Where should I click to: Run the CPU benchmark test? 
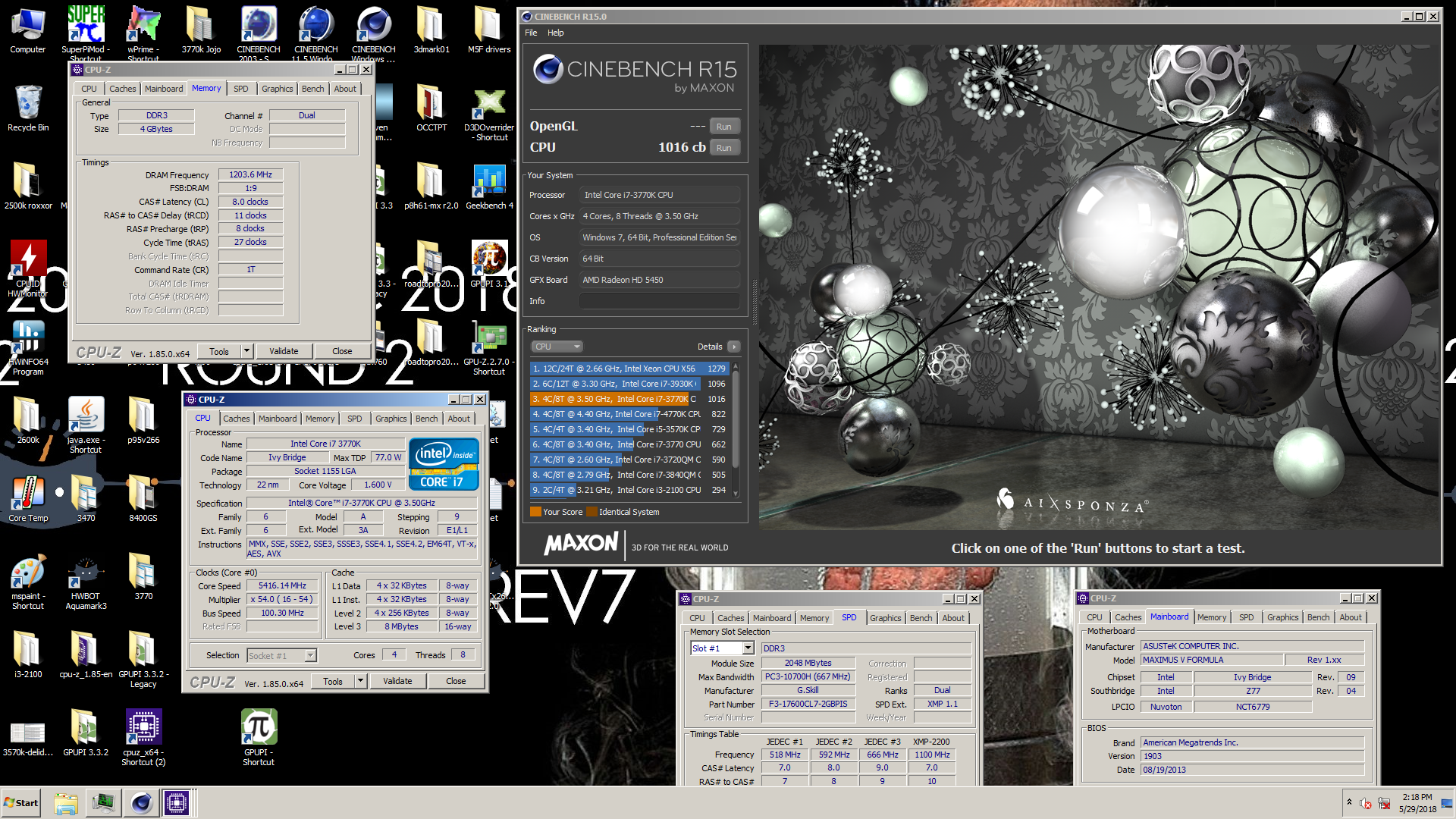pyautogui.click(x=724, y=148)
